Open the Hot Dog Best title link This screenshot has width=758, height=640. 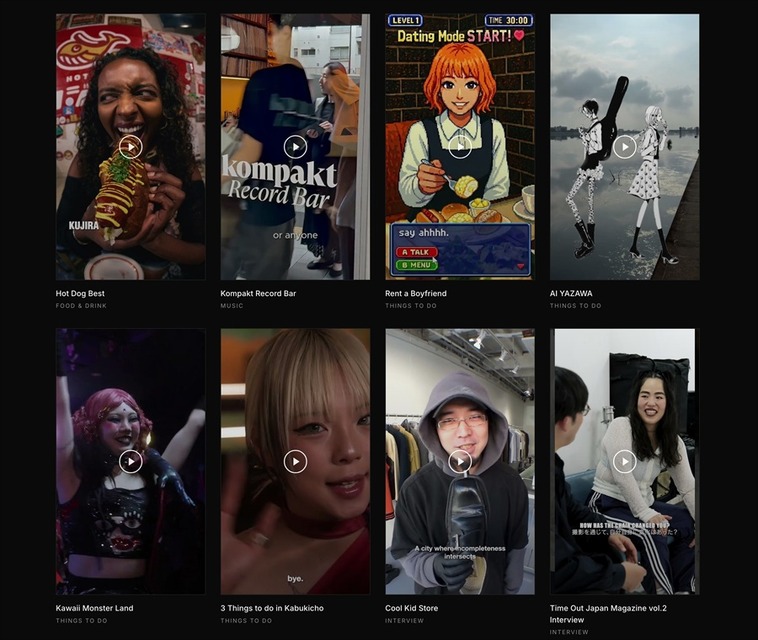click(80, 293)
